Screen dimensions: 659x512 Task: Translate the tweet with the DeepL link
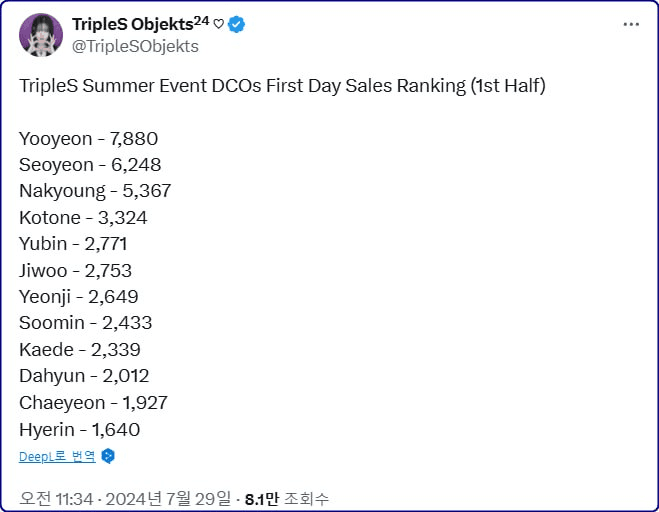point(57,456)
